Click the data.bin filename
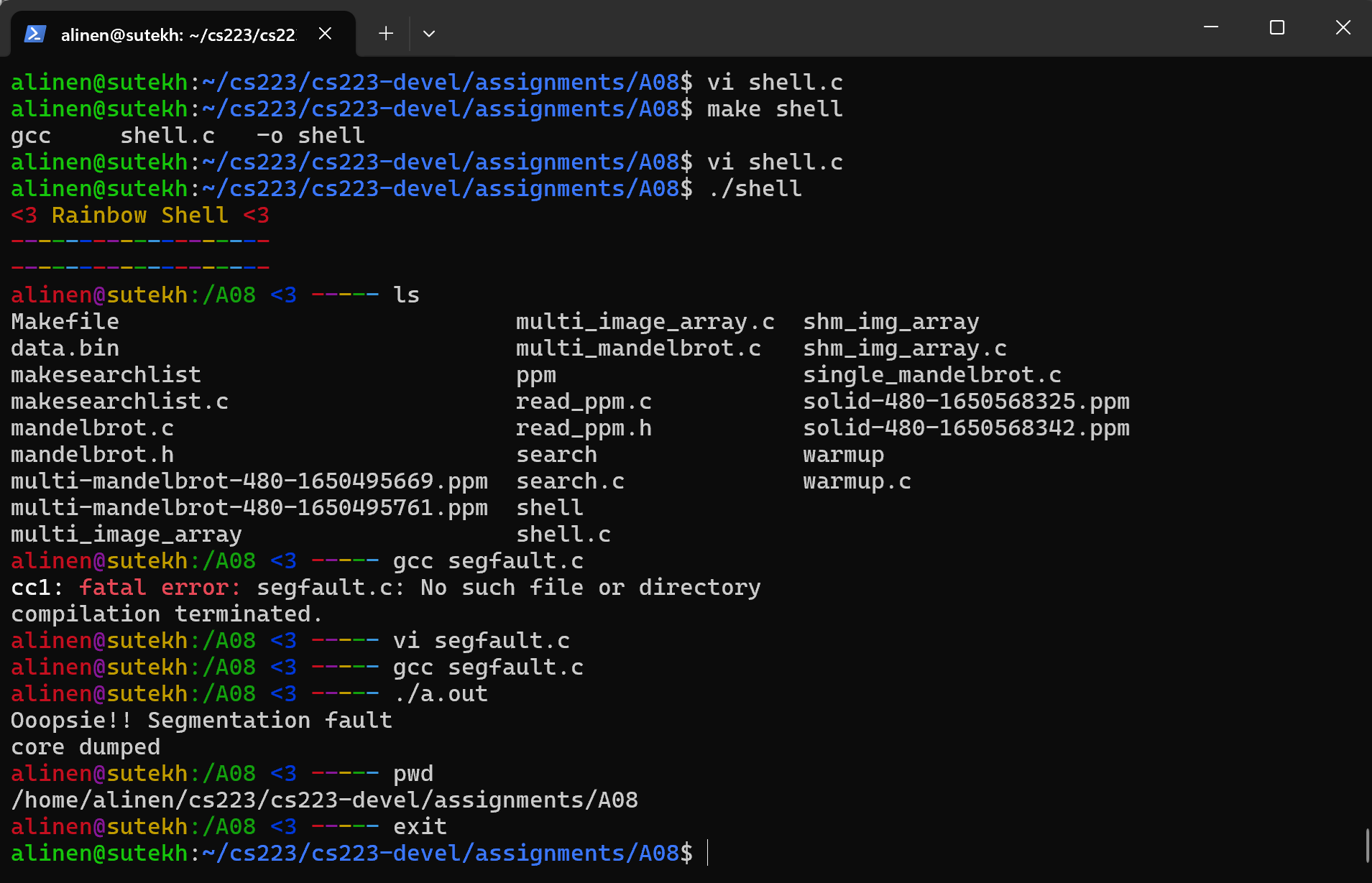 click(65, 348)
